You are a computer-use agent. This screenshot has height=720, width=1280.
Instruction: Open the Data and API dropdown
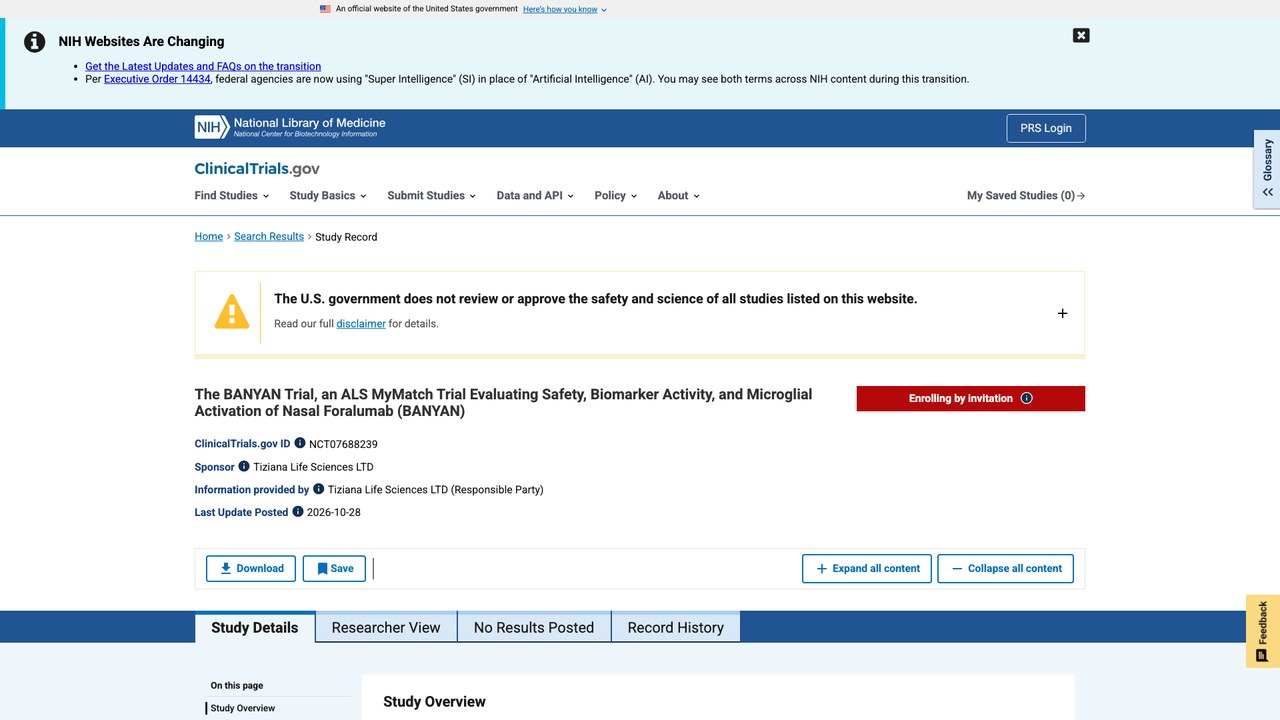(x=535, y=195)
